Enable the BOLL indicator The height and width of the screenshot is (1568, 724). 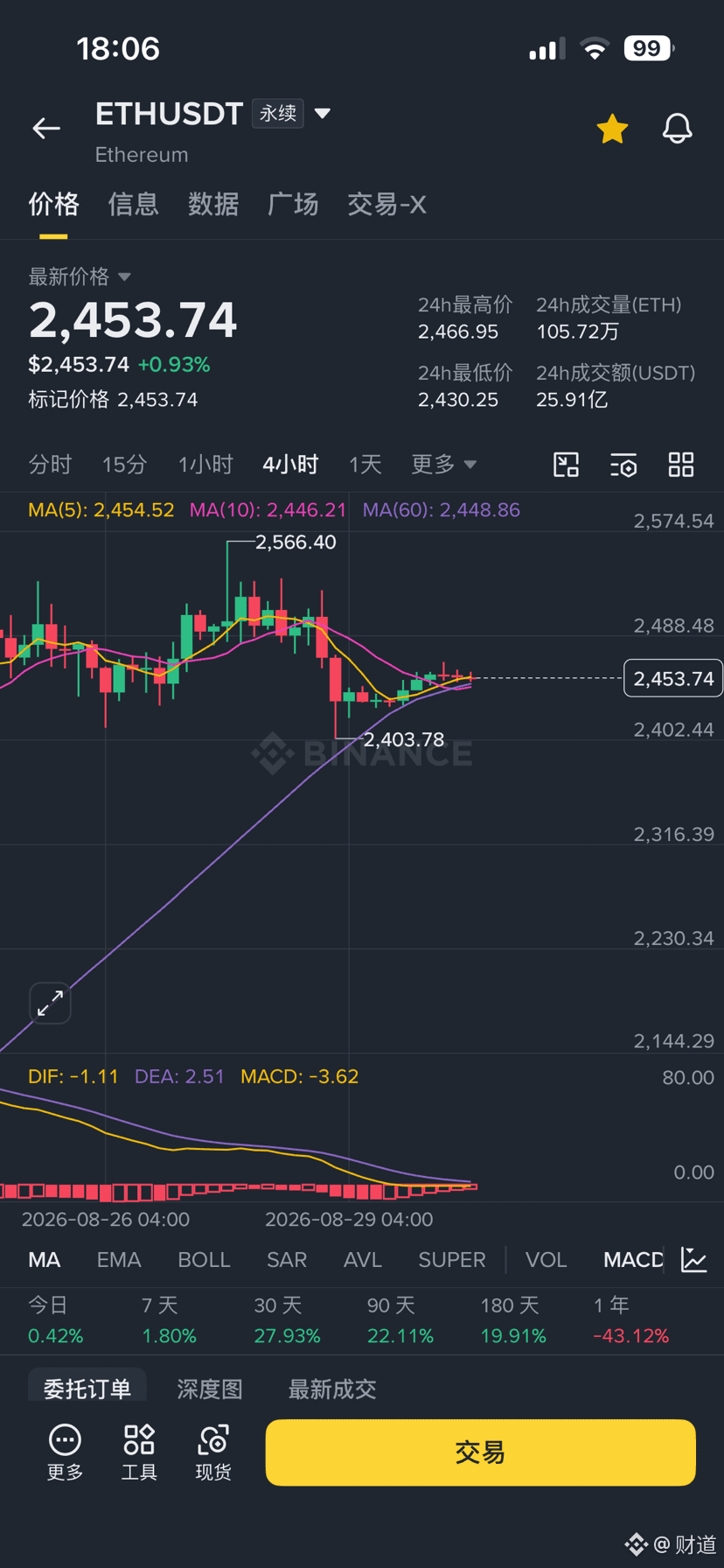tap(204, 1260)
